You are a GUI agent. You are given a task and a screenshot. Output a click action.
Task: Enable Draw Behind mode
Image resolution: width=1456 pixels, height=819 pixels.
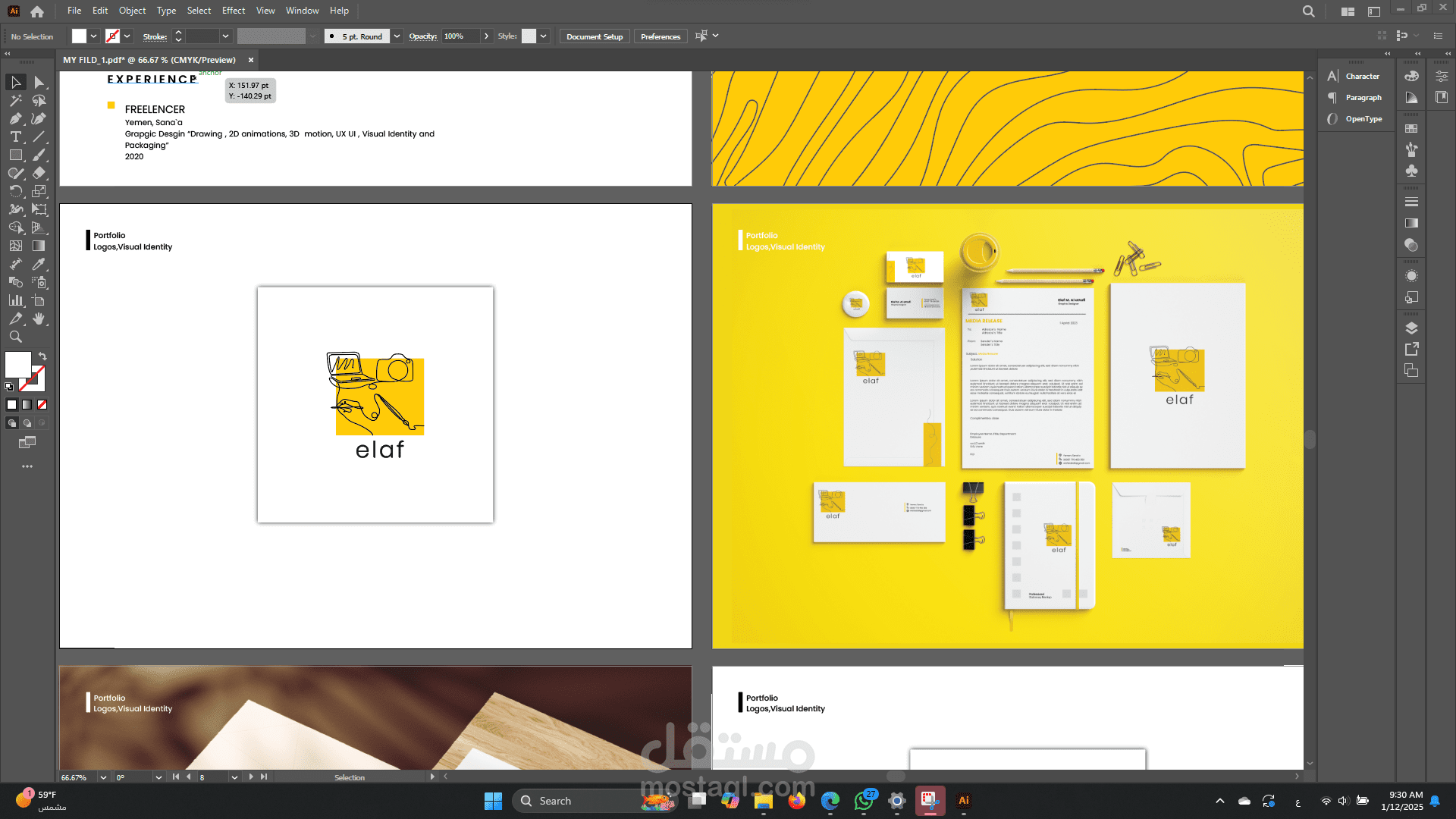[27, 423]
